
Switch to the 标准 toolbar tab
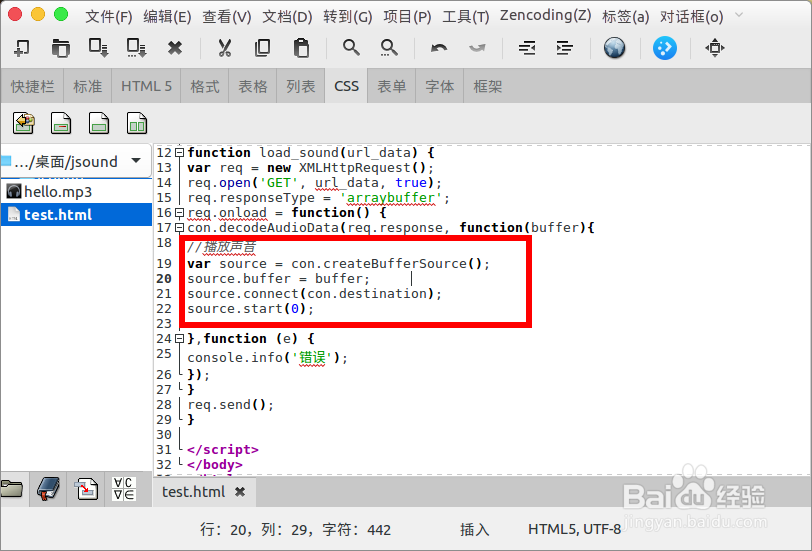pos(88,86)
